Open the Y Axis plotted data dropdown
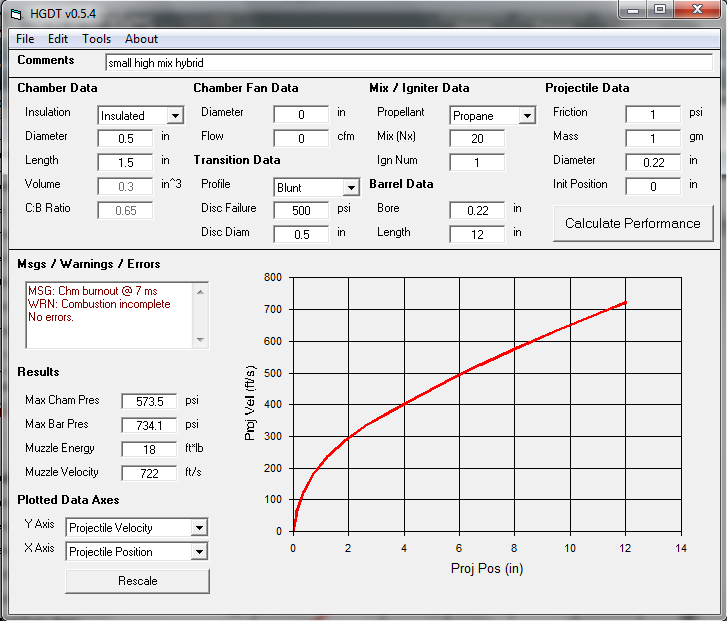Viewport: 727px width, 621px height. coord(199,528)
